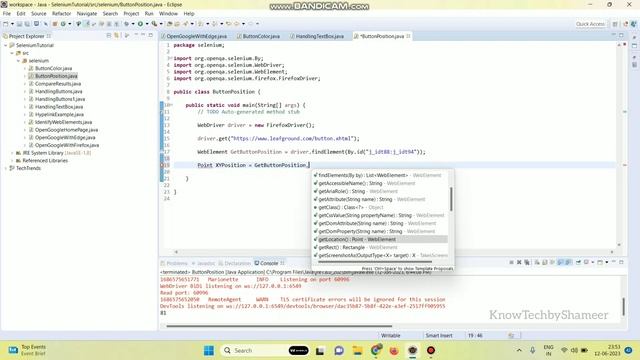Click the Save toolbar icon
Image resolution: width=640 pixels, height=360 pixels.
pyautogui.click(x=19, y=24)
